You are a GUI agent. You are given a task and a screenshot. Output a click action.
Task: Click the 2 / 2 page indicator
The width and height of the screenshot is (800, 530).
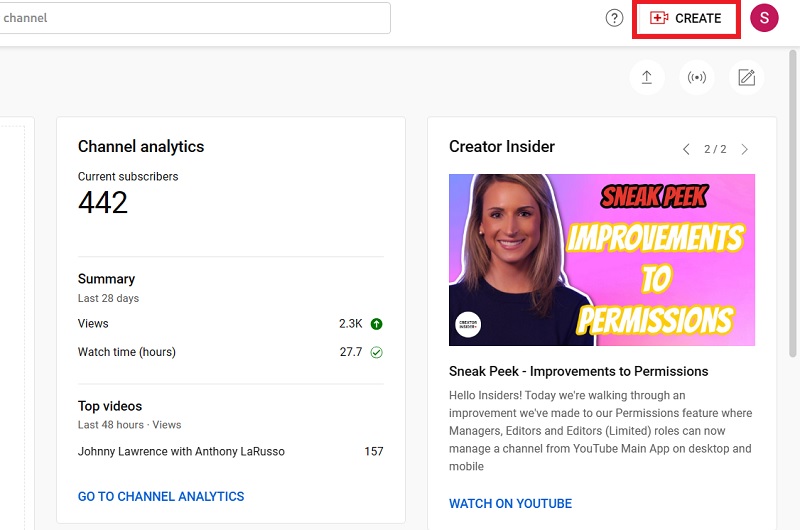click(x=715, y=149)
